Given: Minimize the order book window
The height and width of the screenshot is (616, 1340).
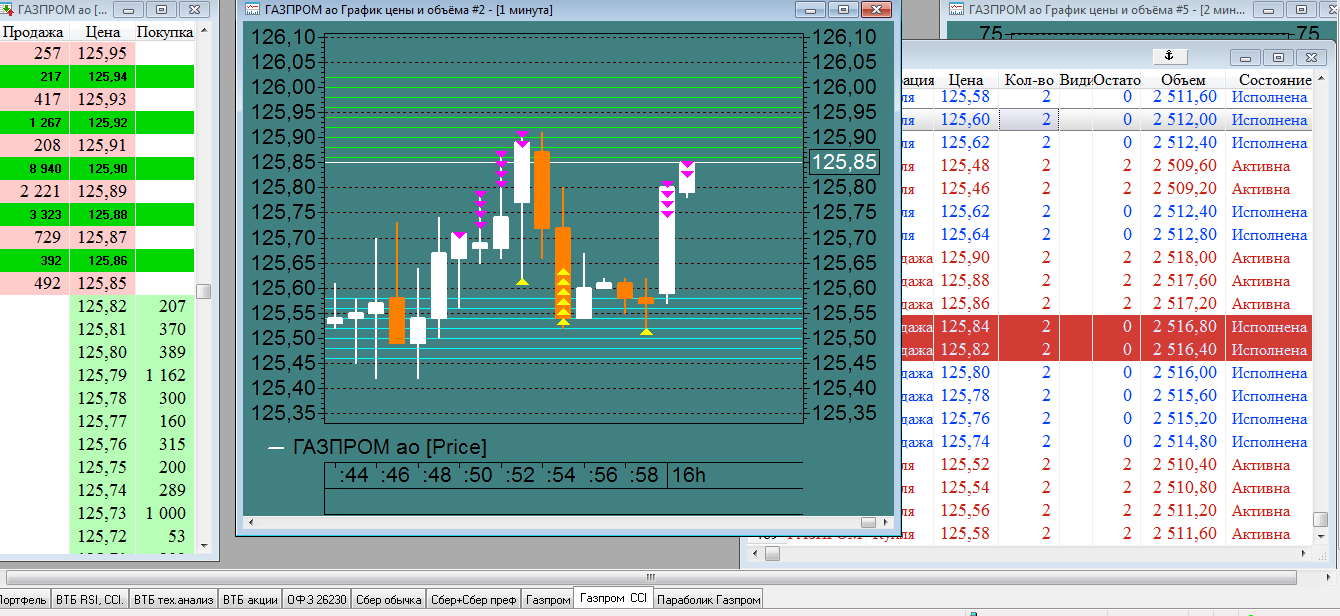Looking at the screenshot, I should 128,9.
